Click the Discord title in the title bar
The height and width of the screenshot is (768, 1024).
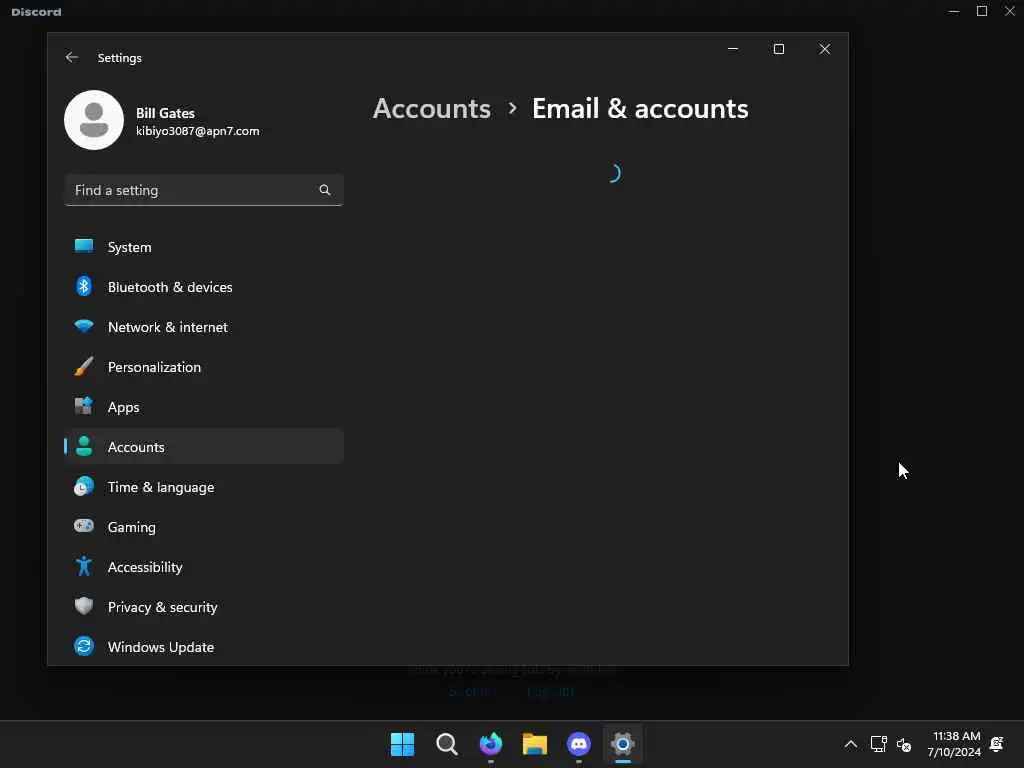point(37,12)
